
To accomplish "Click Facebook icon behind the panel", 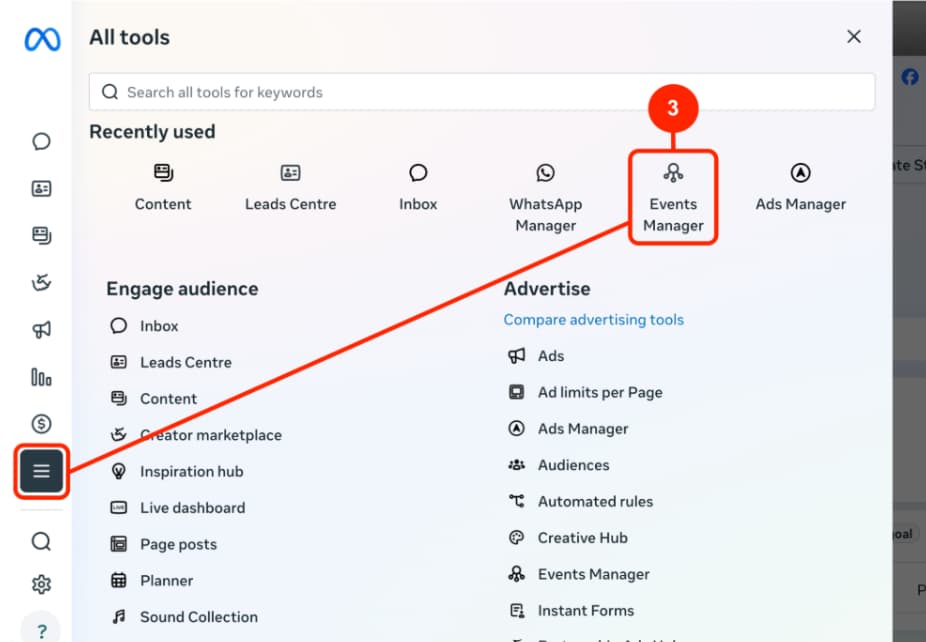I will (909, 77).
